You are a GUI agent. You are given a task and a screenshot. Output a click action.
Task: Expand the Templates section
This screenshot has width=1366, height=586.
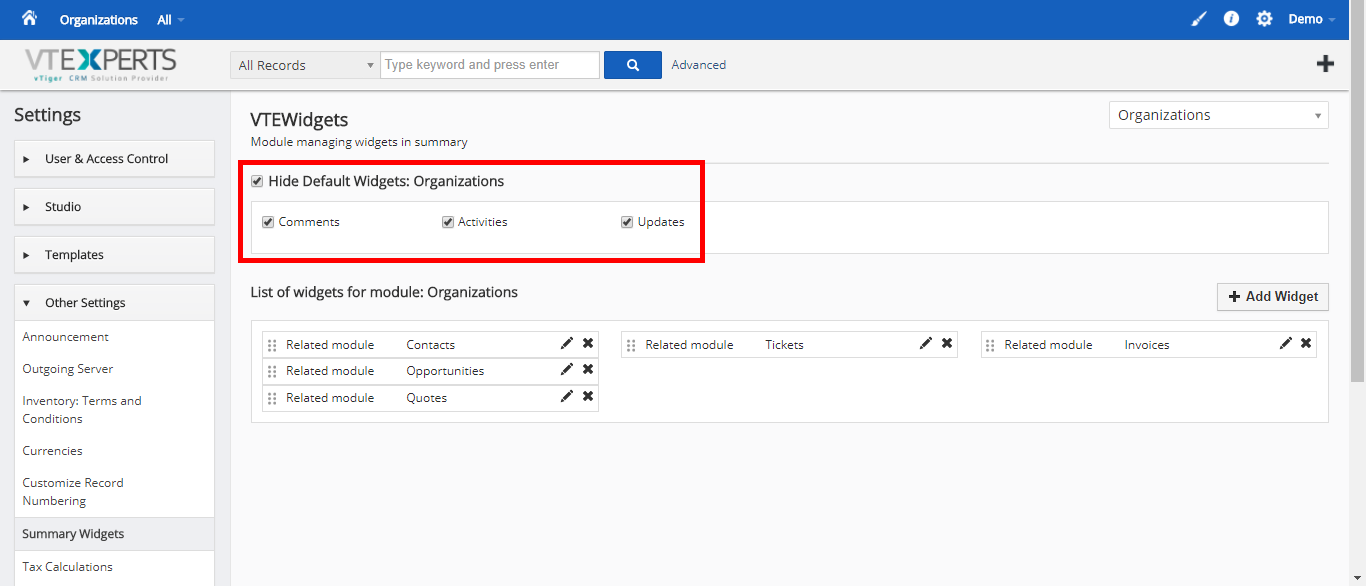click(114, 254)
